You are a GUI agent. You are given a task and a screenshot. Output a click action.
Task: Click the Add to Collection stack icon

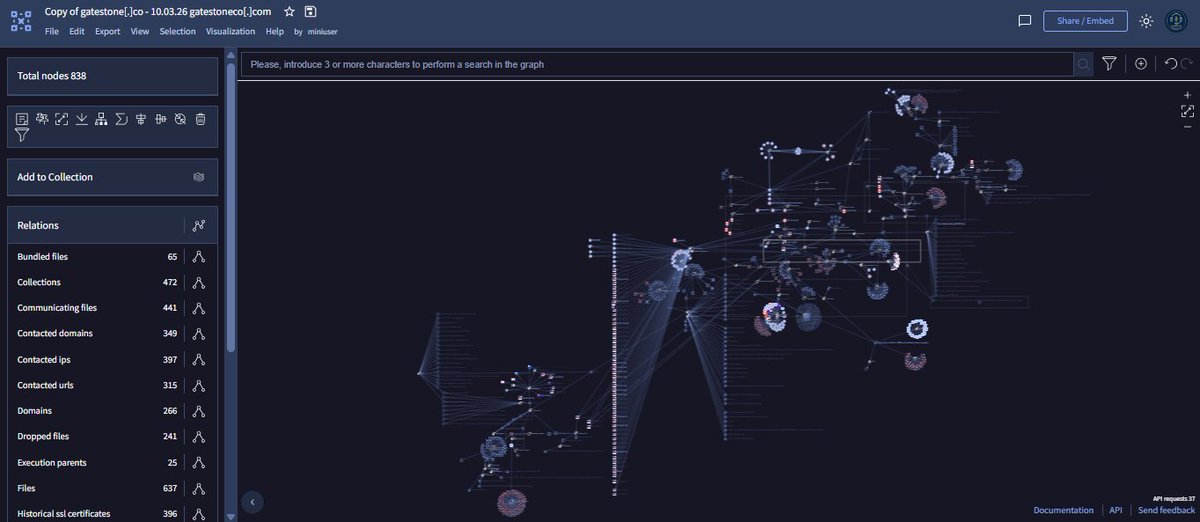coord(199,177)
